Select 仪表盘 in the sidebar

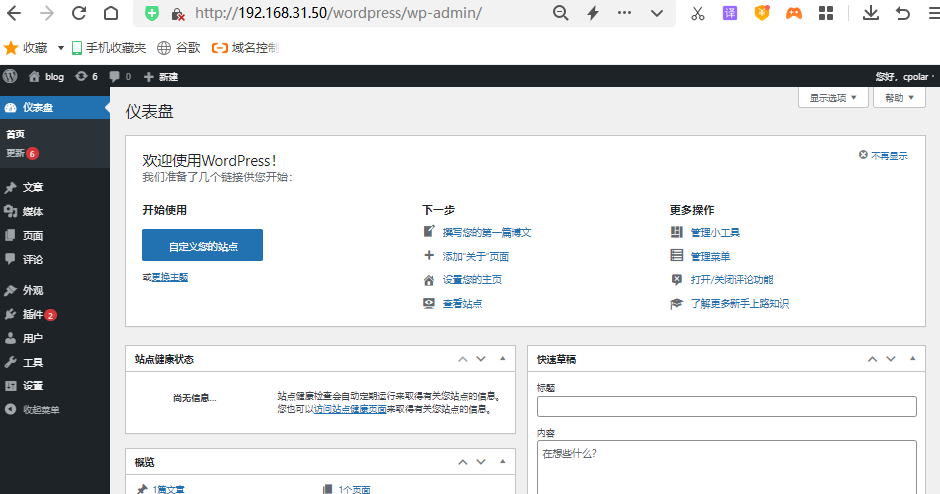coord(55,107)
